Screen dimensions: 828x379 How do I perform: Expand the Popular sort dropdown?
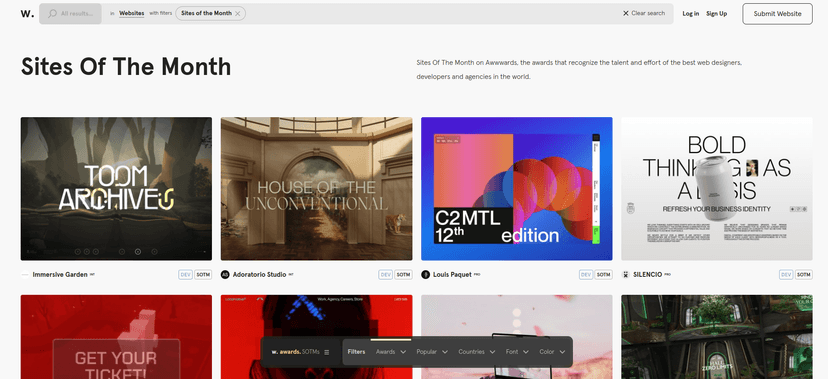(x=431, y=352)
